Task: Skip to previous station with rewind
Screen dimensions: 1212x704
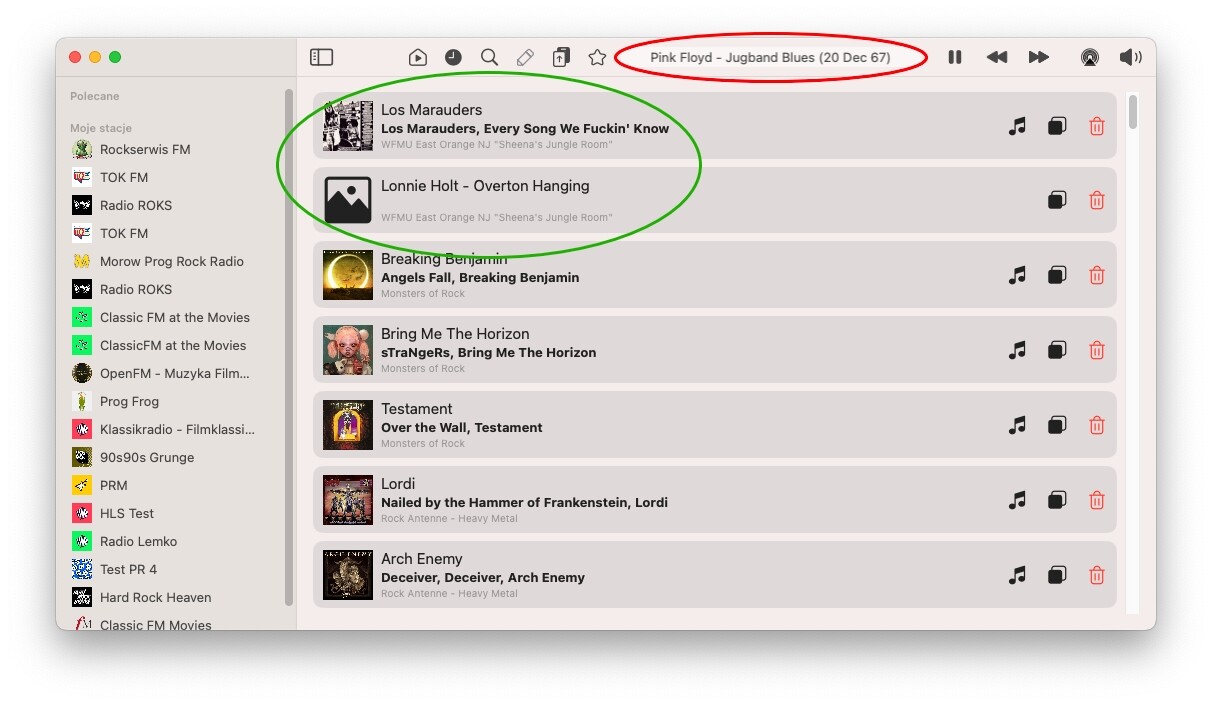Action: tap(997, 57)
